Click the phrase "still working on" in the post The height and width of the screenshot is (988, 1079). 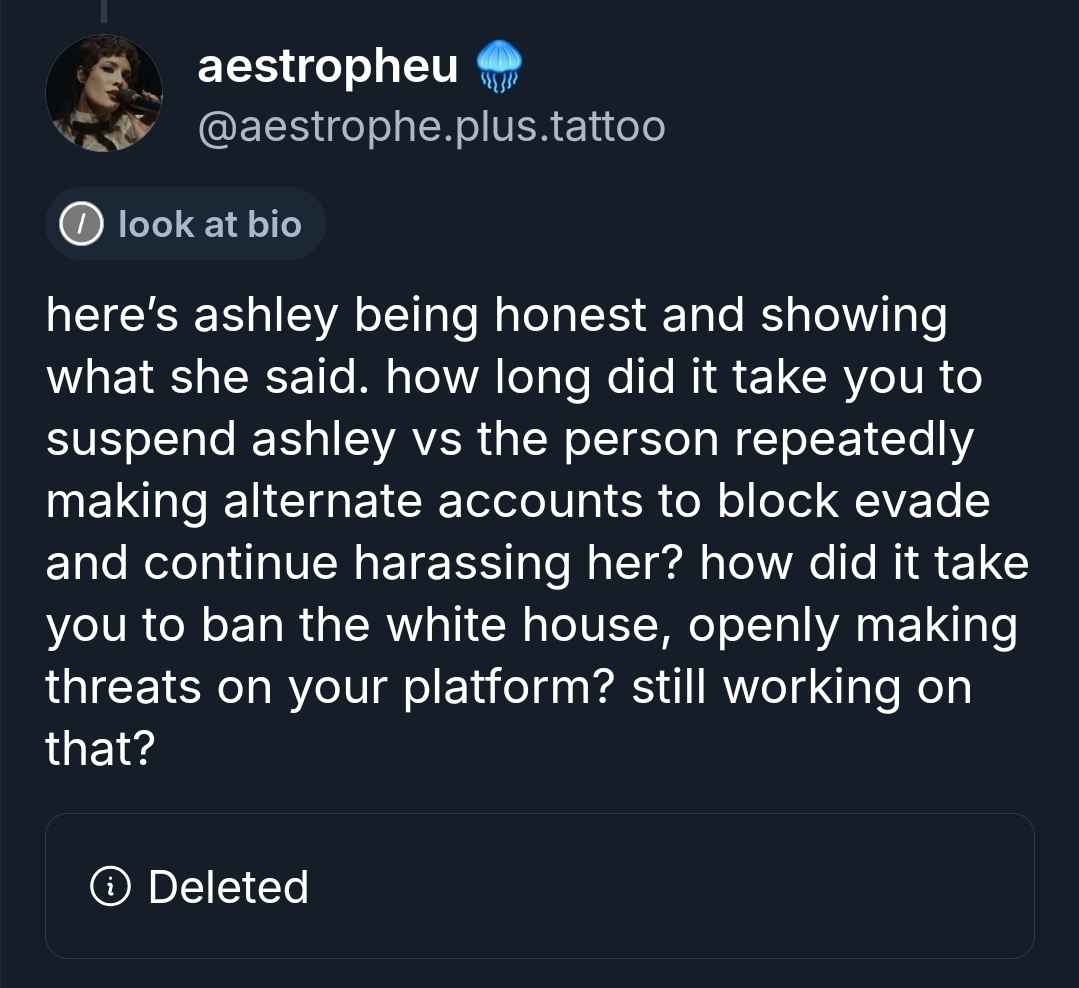point(801,687)
